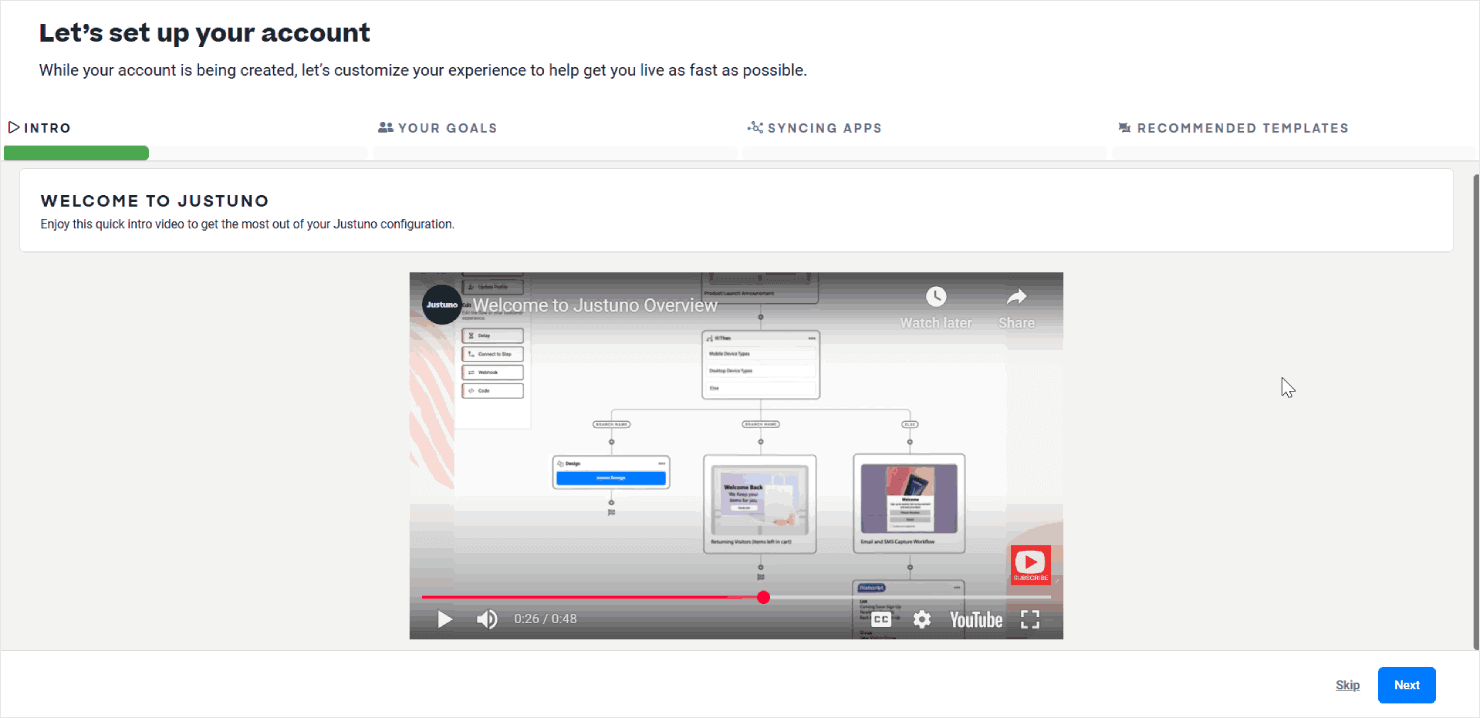Open video settings gear icon
This screenshot has height=718, width=1480.
click(922, 619)
